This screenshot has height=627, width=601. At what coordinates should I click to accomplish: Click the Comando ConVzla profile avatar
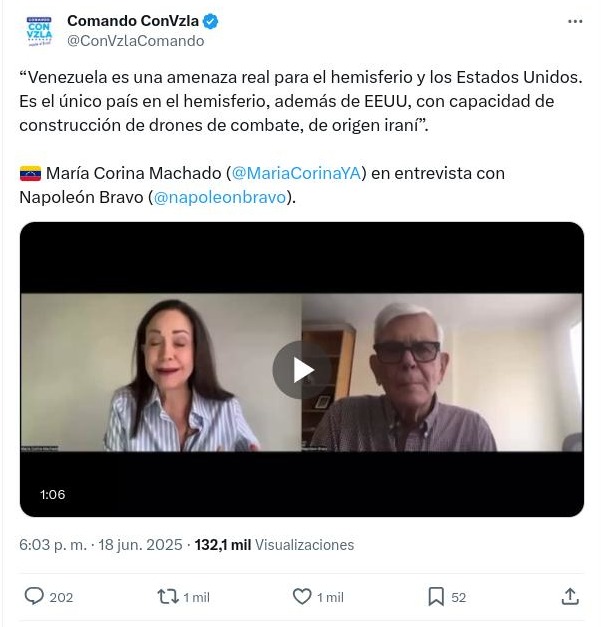39,31
